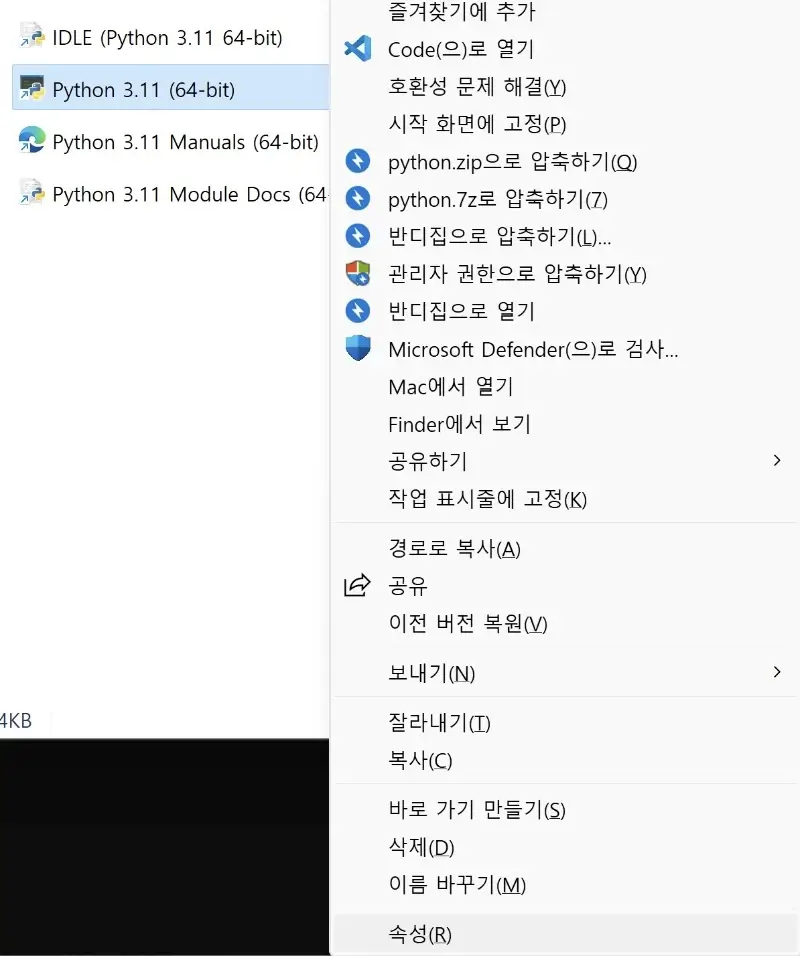
Task: Click the 관리자 권한으로 압축하기 shield icon
Action: (x=358, y=274)
